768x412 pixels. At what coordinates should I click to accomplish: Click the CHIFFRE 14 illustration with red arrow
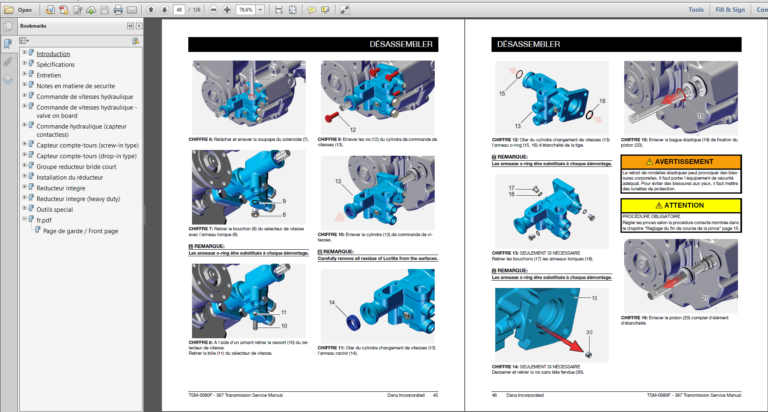coord(552,325)
